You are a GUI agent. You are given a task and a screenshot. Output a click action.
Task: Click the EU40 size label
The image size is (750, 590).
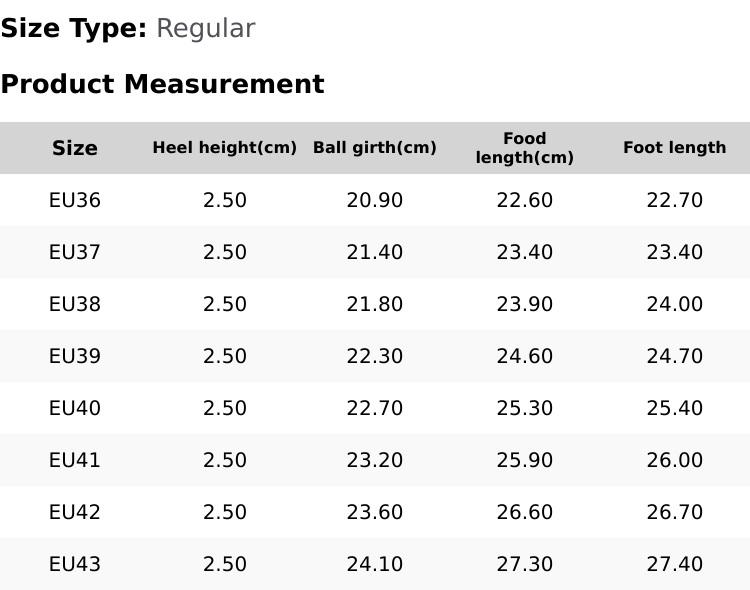(x=75, y=408)
